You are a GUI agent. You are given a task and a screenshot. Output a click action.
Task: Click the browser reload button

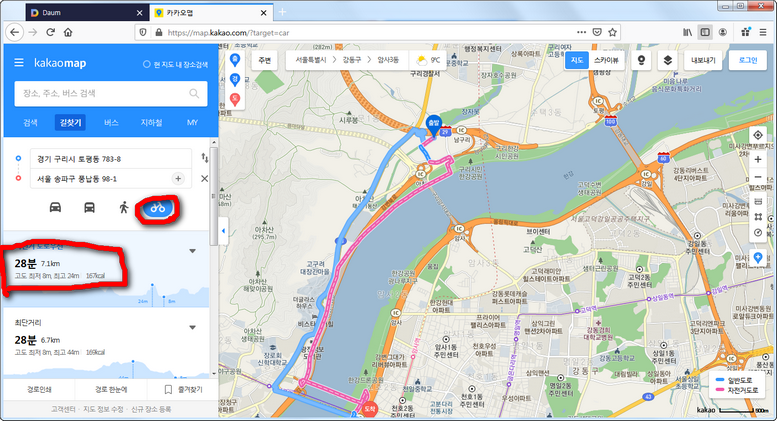(x=50, y=33)
